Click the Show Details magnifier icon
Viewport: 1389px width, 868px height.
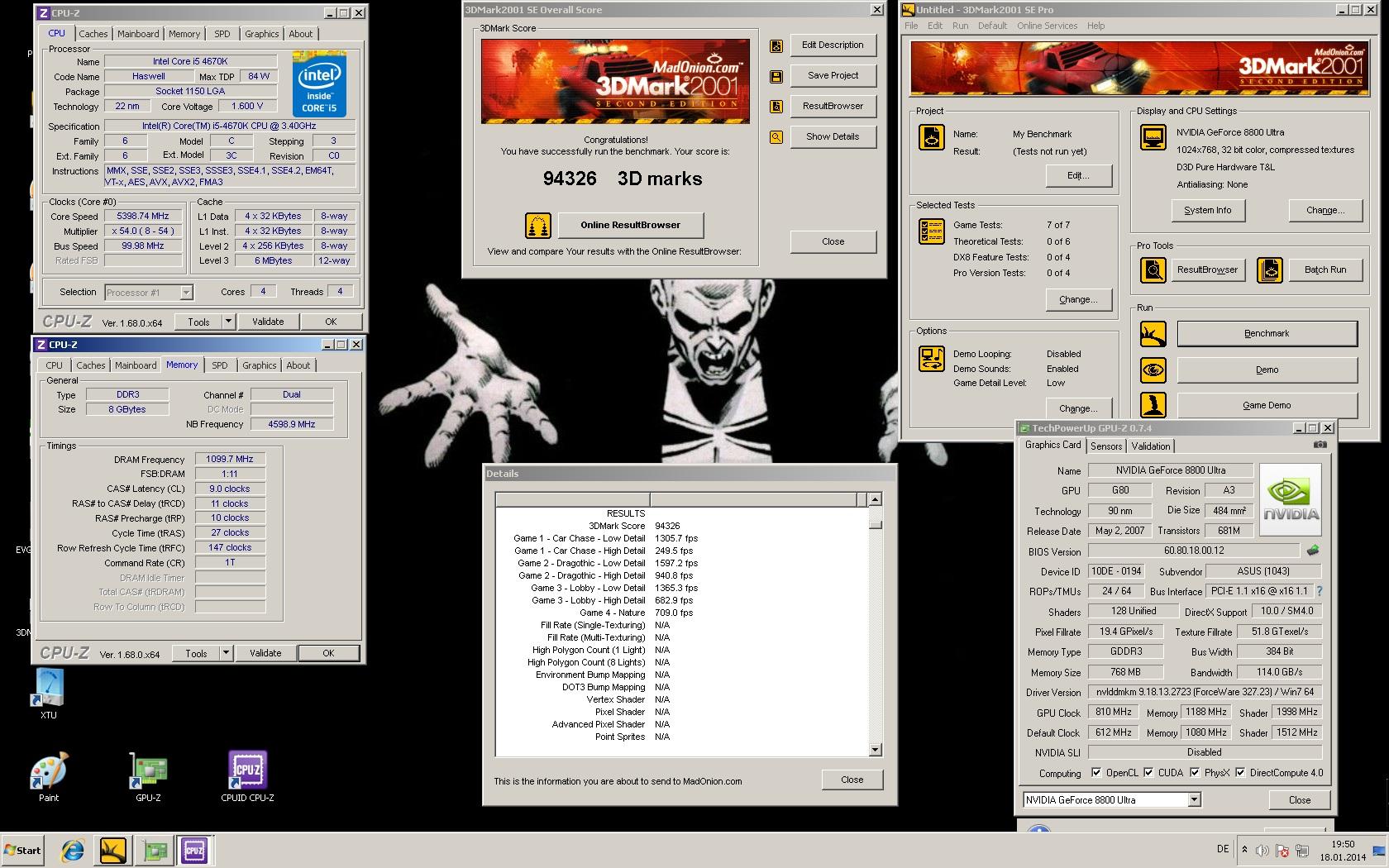(776, 137)
